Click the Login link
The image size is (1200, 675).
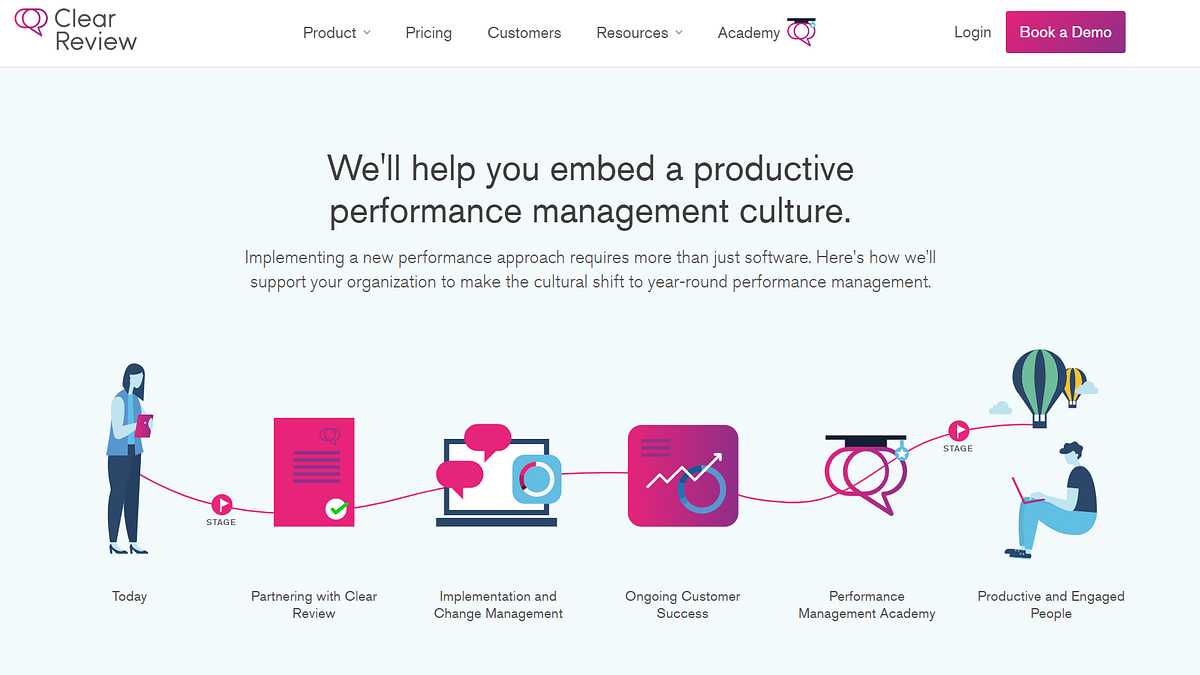[x=972, y=32]
